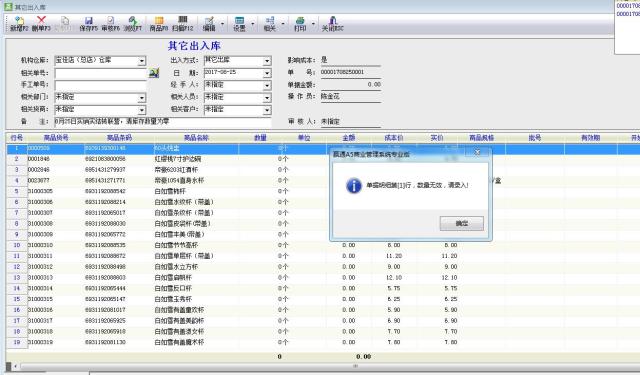Expand the 编辑 toolbar dropdown arrow

point(222,24)
